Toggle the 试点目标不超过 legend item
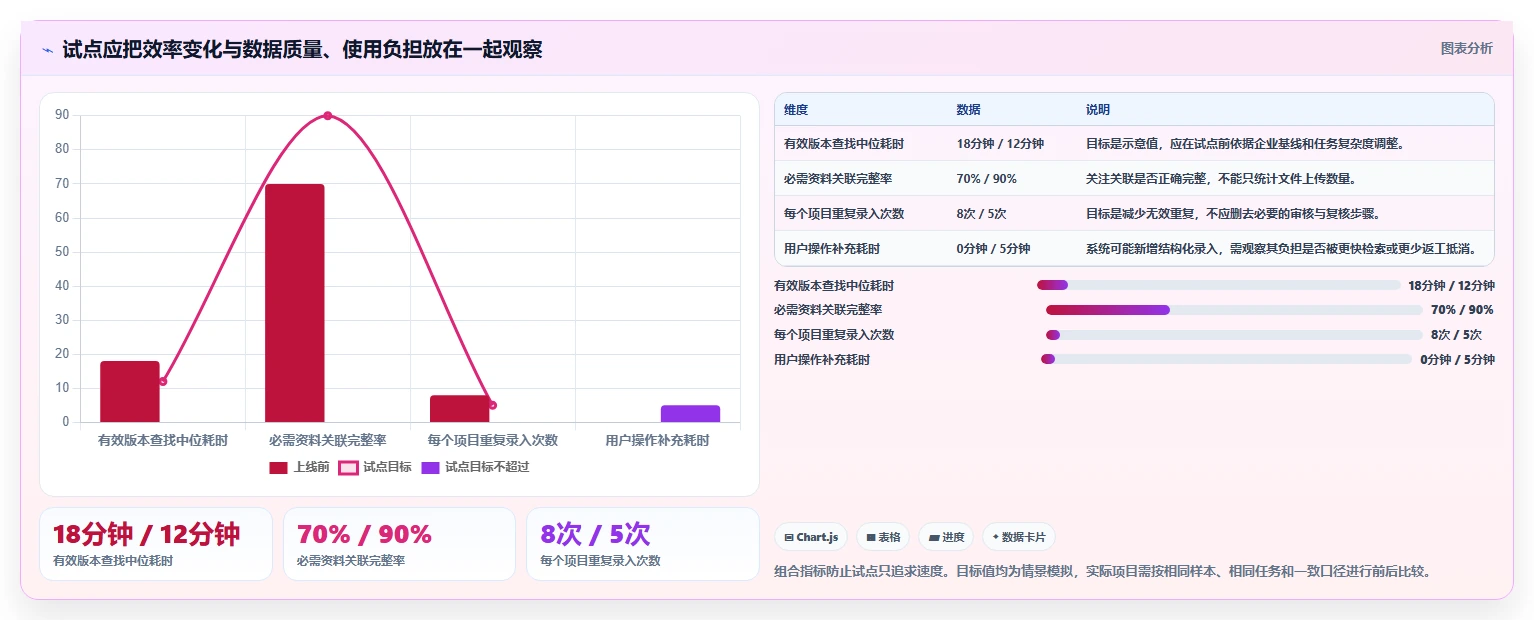The height and width of the screenshot is (620, 1534). coord(475,467)
